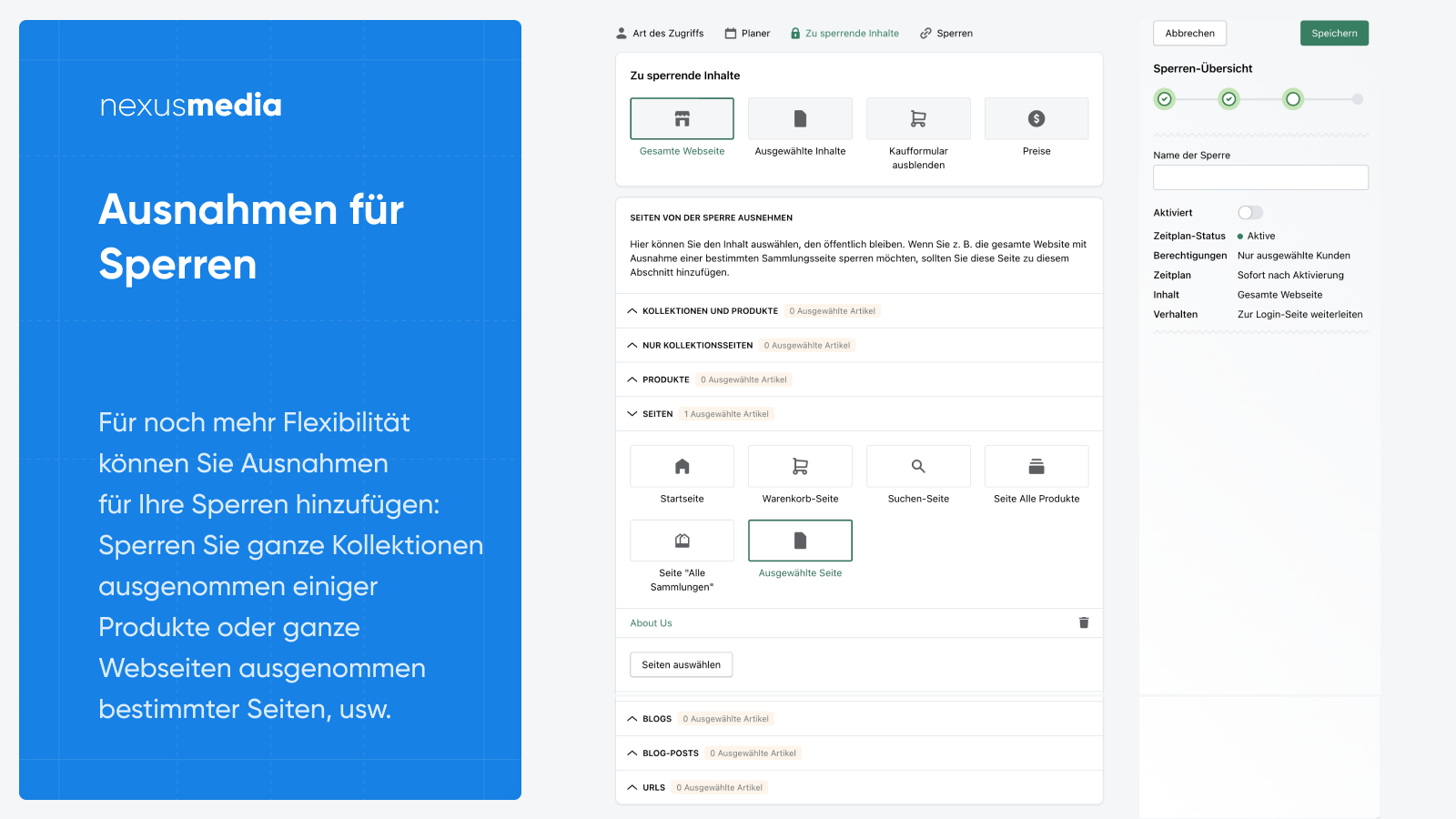The height and width of the screenshot is (819, 1456).
Task: Select the Ausgewählte Seite document tile
Action: point(800,541)
